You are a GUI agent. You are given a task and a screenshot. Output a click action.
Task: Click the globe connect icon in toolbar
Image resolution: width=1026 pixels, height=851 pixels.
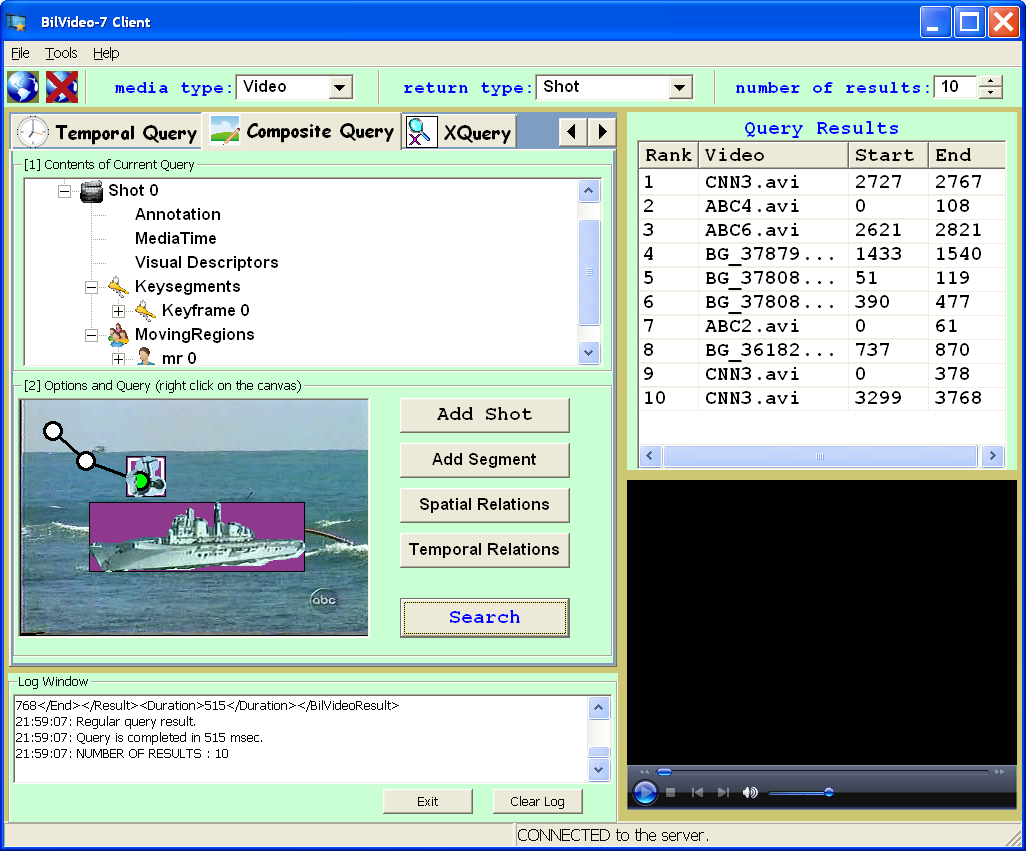click(x=23, y=87)
